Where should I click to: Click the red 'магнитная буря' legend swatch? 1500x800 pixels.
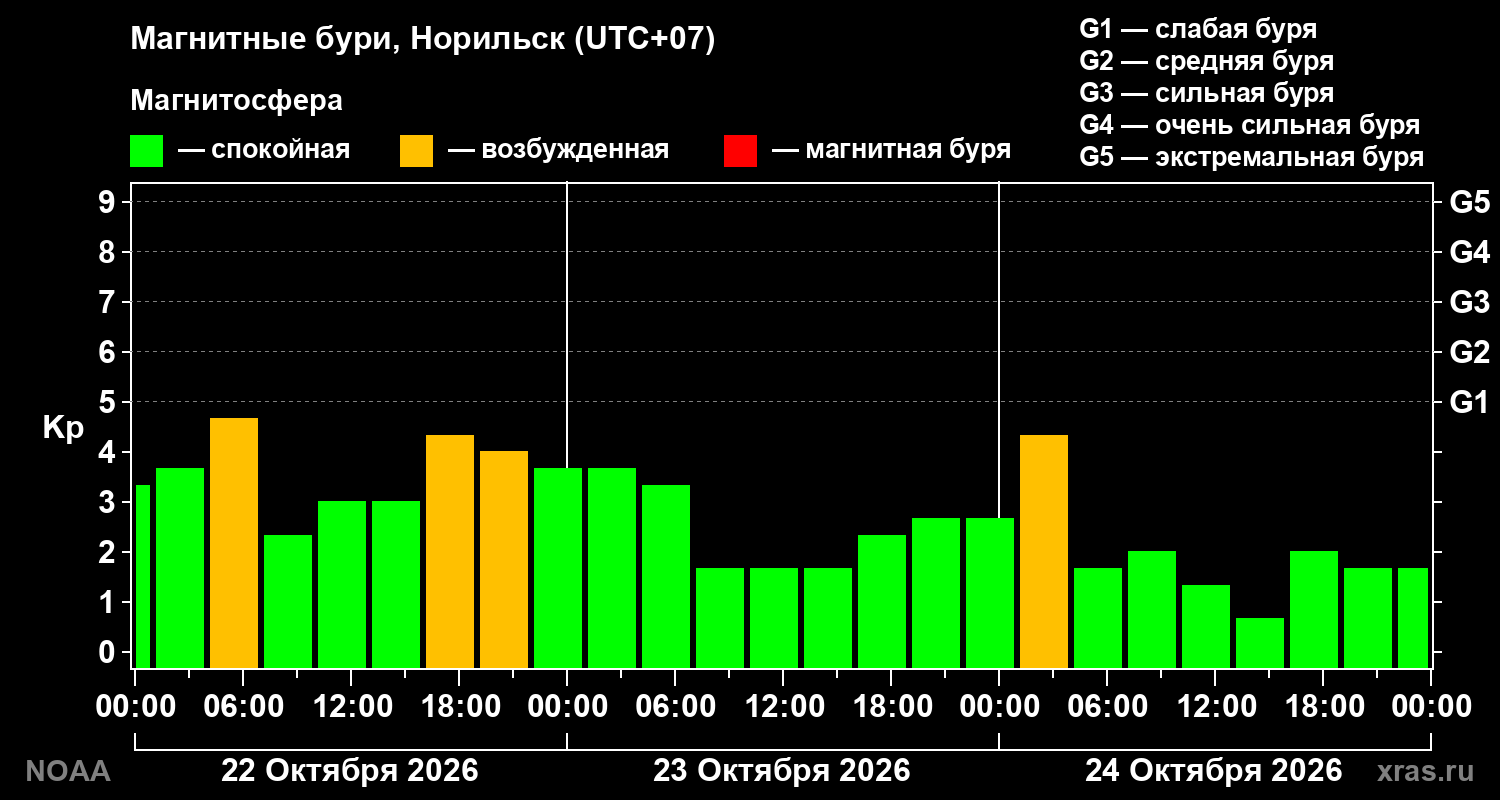[740, 150]
